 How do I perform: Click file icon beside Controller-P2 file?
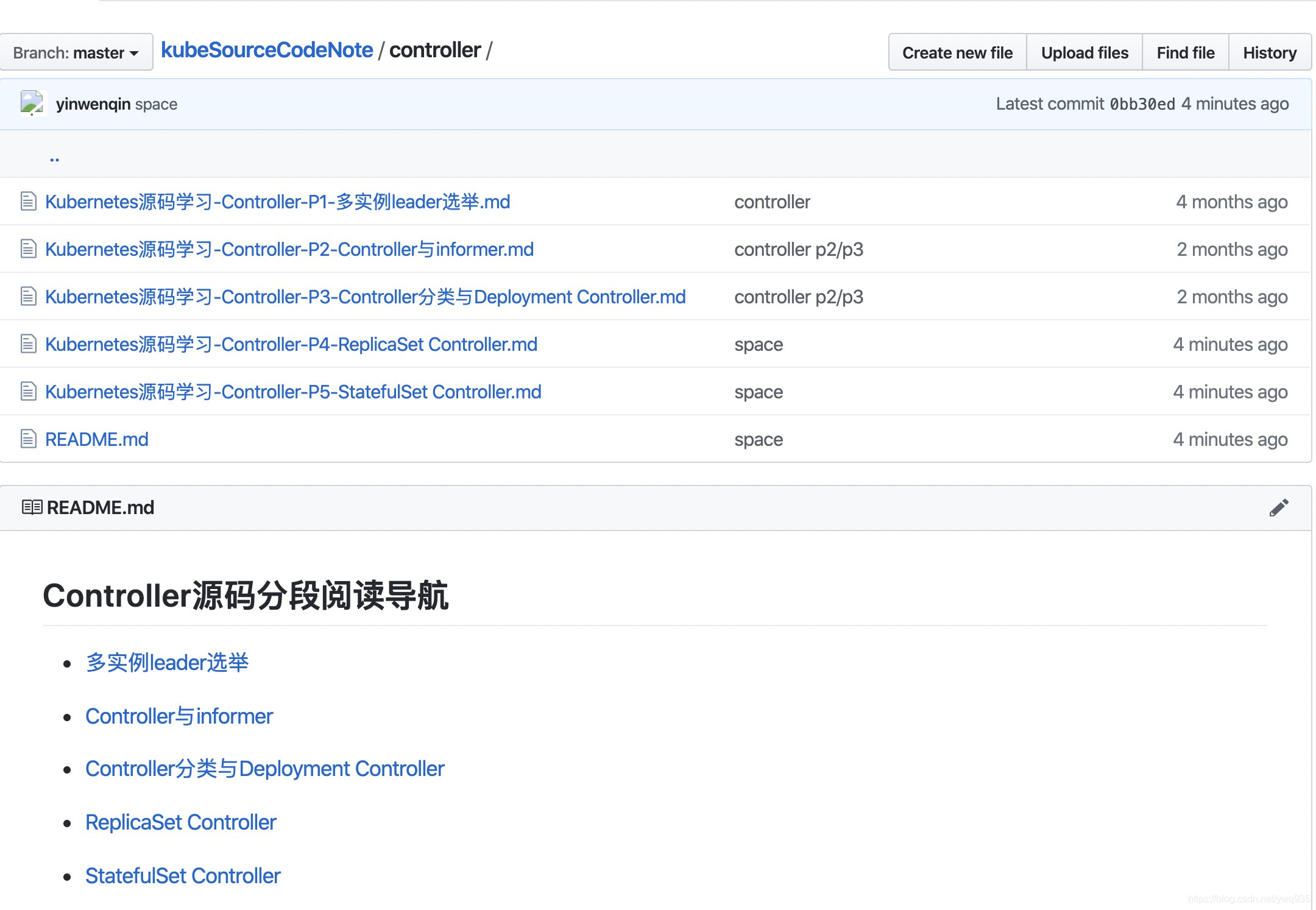pos(28,249)
